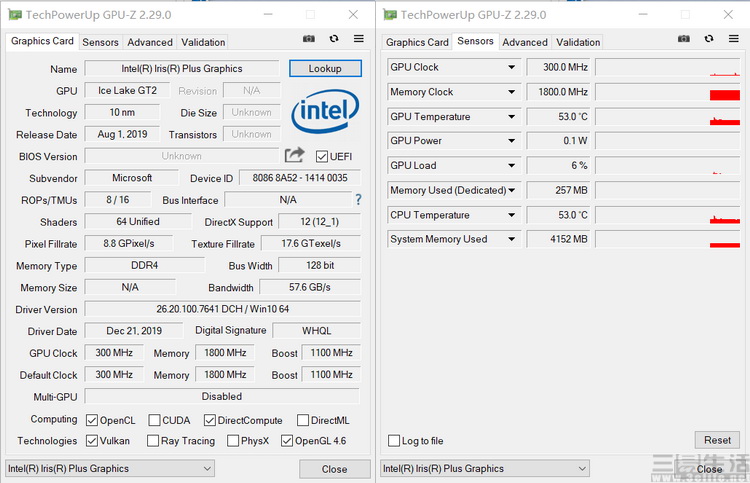This screenshot has height=483, width=750.
Task: Open hamburger menu in right Sensors window
Action: coord(734,39)
